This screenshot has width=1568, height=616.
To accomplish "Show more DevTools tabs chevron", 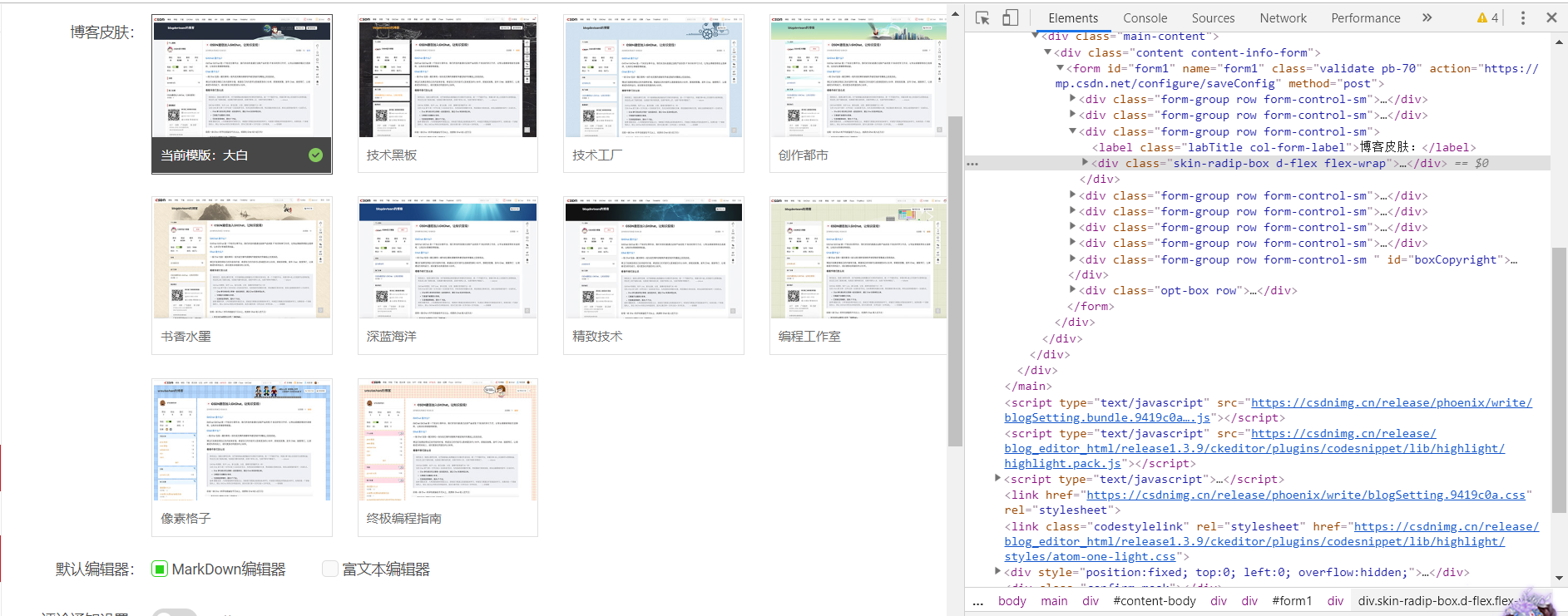I will coord(1427,17).
